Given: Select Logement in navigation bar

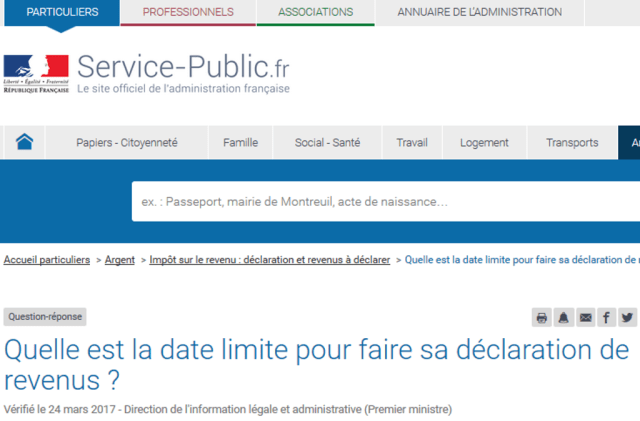Looking at the screenshot, I should click(484, 143).
